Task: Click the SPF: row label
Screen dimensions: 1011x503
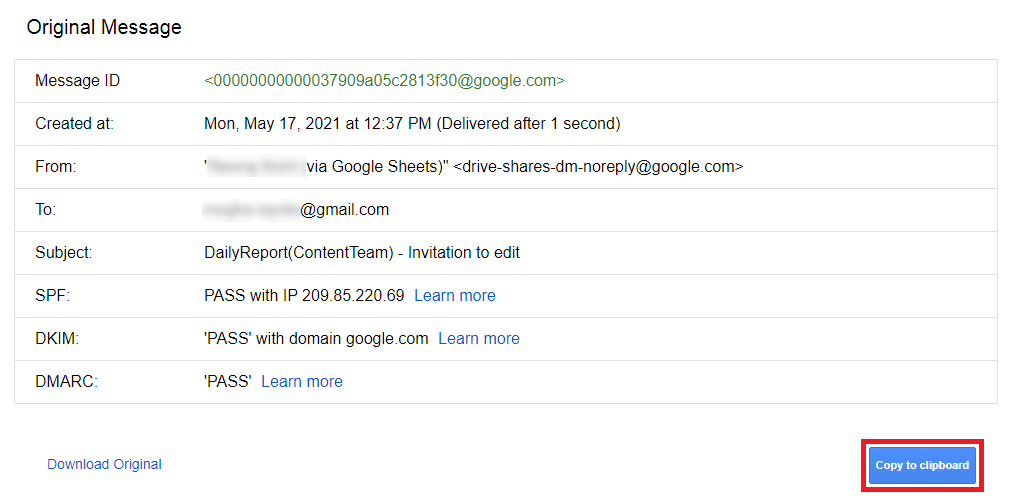Action: pyautogui.click(x=52, y=295)
